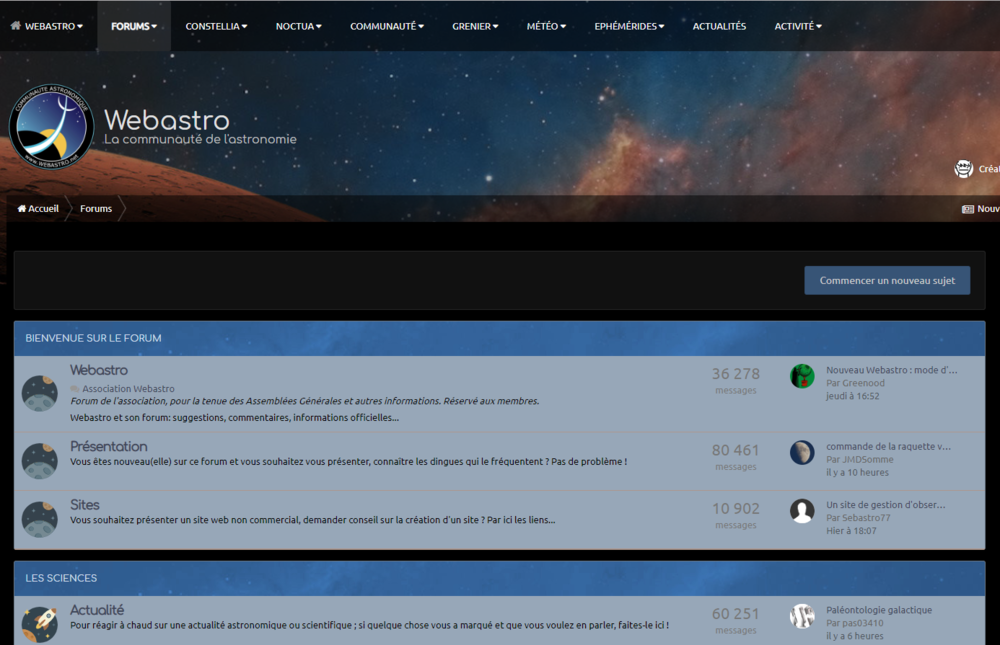This screenshot has width=1000, height=645.
Task: Open the Association Webastro subforum
Action: pyautogui.click(x=128, y=389)
